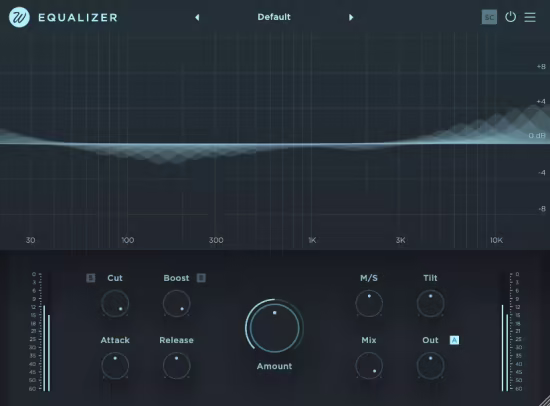Click the M/S knob
This screenshot has width=550, height=406.
369,303
